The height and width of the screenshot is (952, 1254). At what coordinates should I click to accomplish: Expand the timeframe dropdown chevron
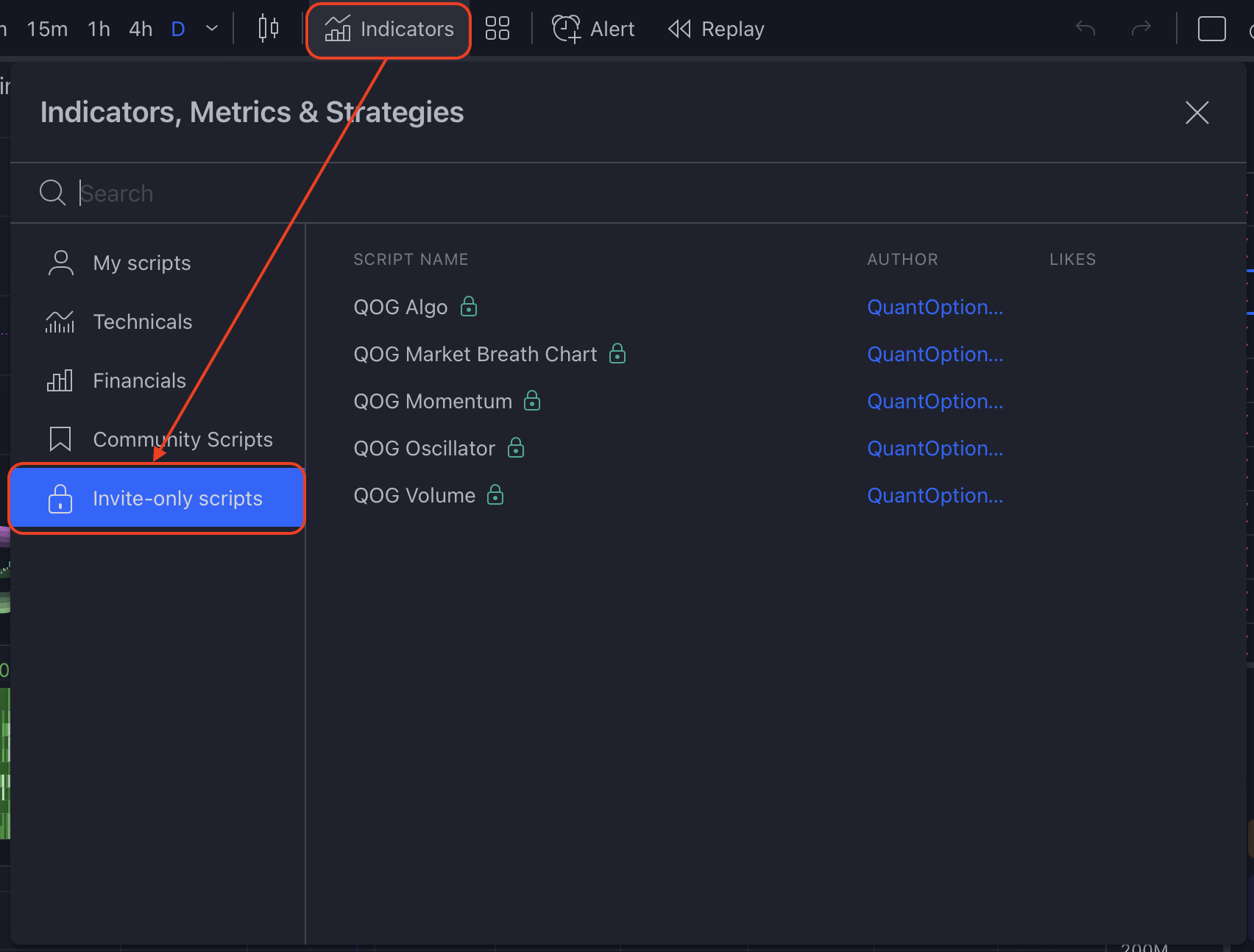coord(212,29)
